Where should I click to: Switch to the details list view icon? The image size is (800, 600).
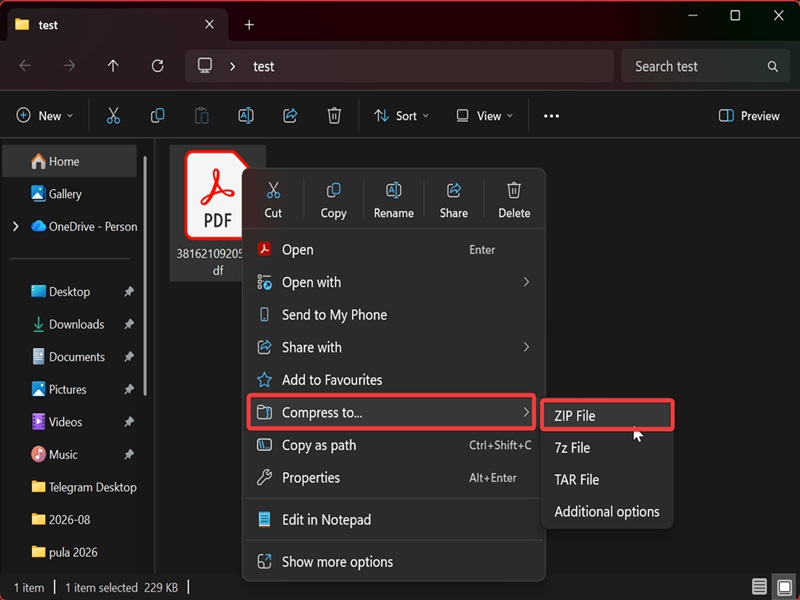[x=759, y=586]
